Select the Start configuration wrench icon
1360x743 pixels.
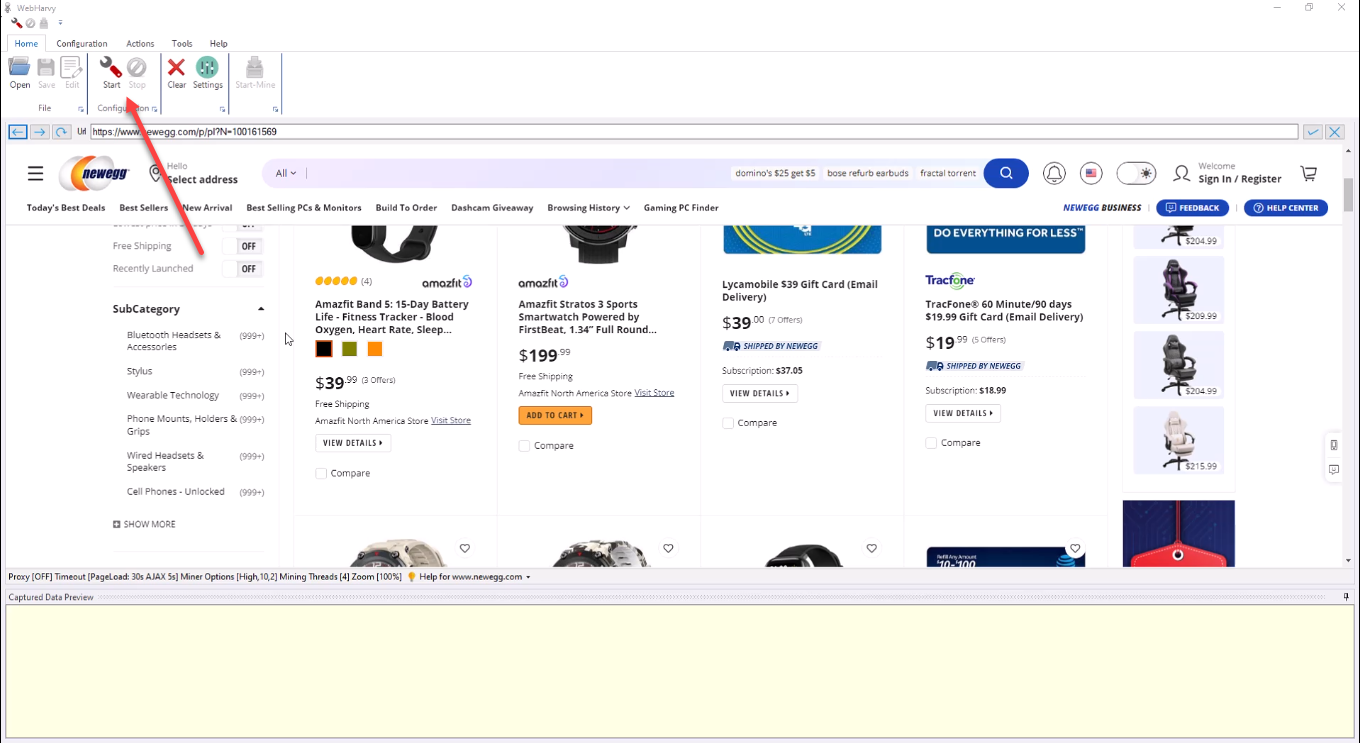[110, 68]
